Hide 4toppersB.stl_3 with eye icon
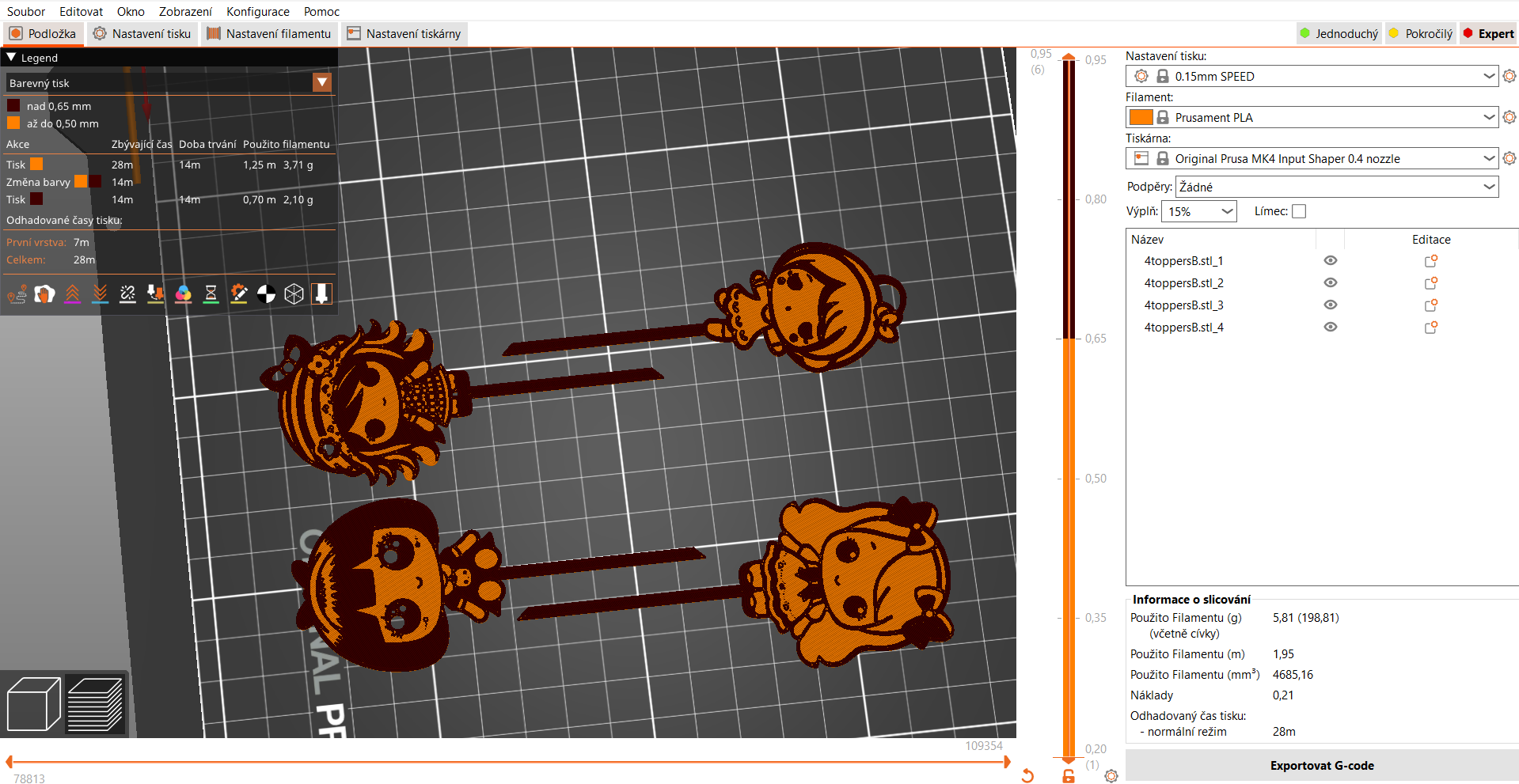The image size is (1519, 784). [1331, 305]
